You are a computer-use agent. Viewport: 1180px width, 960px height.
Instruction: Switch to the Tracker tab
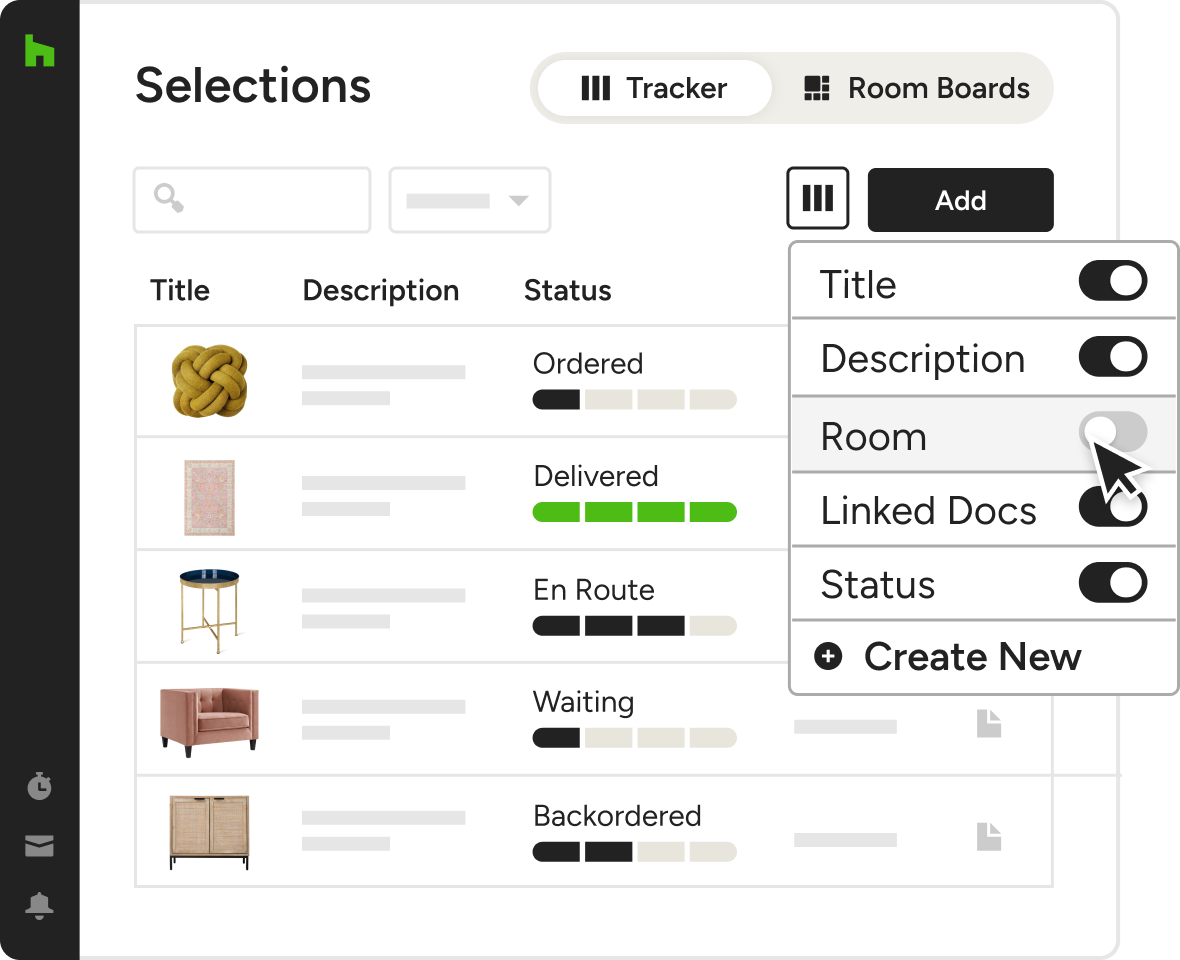pos(655,88)
